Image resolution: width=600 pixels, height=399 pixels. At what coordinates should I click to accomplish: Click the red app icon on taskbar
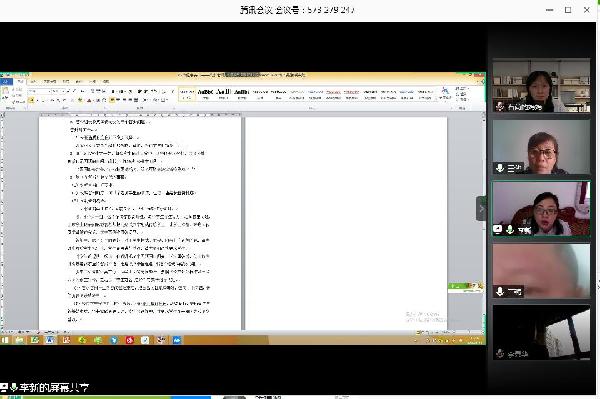point(129,340)
